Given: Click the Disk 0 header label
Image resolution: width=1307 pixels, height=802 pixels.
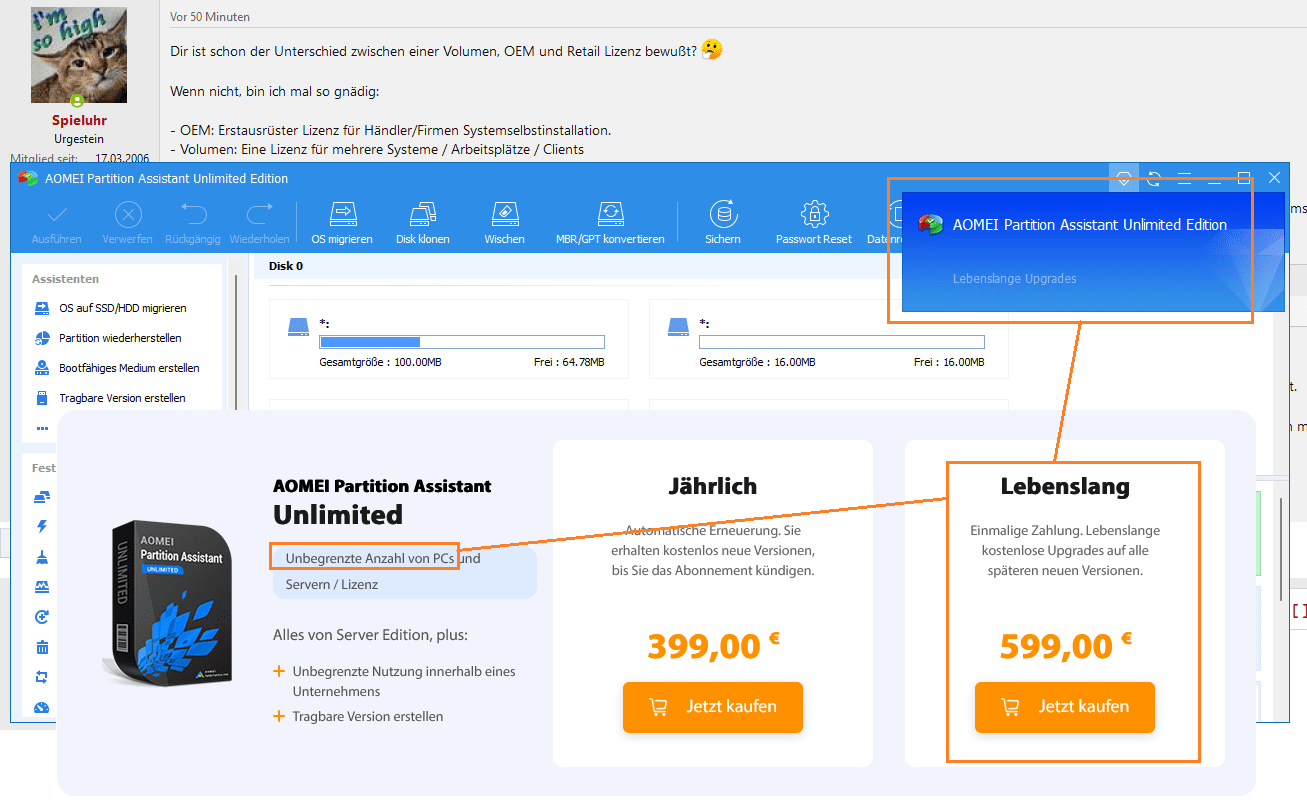Looking at the screenshot, I should (x=286, y=266).
